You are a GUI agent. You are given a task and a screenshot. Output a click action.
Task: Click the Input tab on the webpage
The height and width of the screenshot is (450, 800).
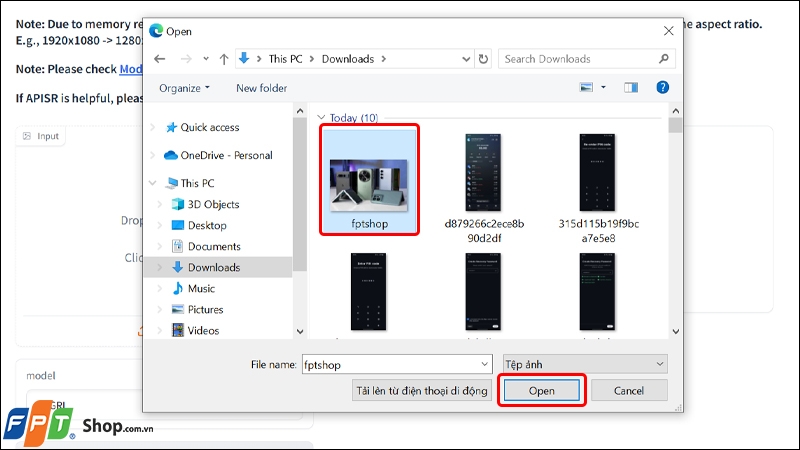(41, 136)
